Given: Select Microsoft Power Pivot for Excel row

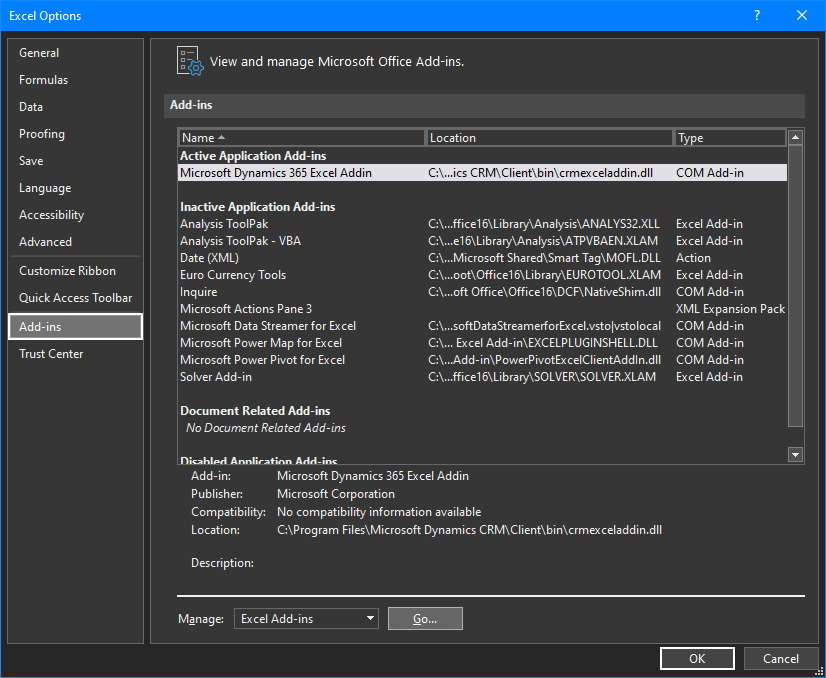Looking at the screenshot, I should [483, 360].
